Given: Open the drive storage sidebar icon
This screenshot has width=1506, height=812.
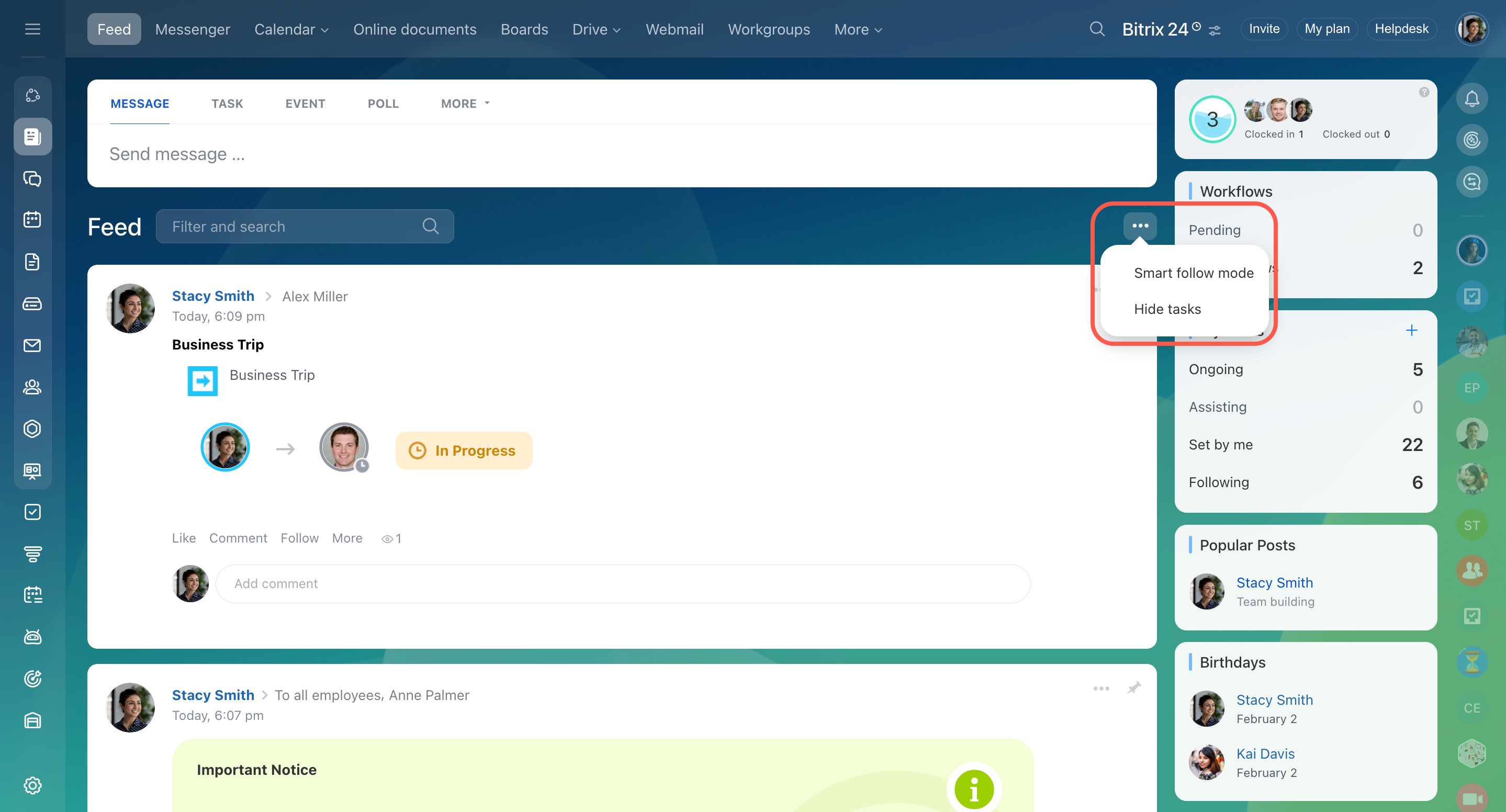Looking at the screenshot, I should point(32,303).
